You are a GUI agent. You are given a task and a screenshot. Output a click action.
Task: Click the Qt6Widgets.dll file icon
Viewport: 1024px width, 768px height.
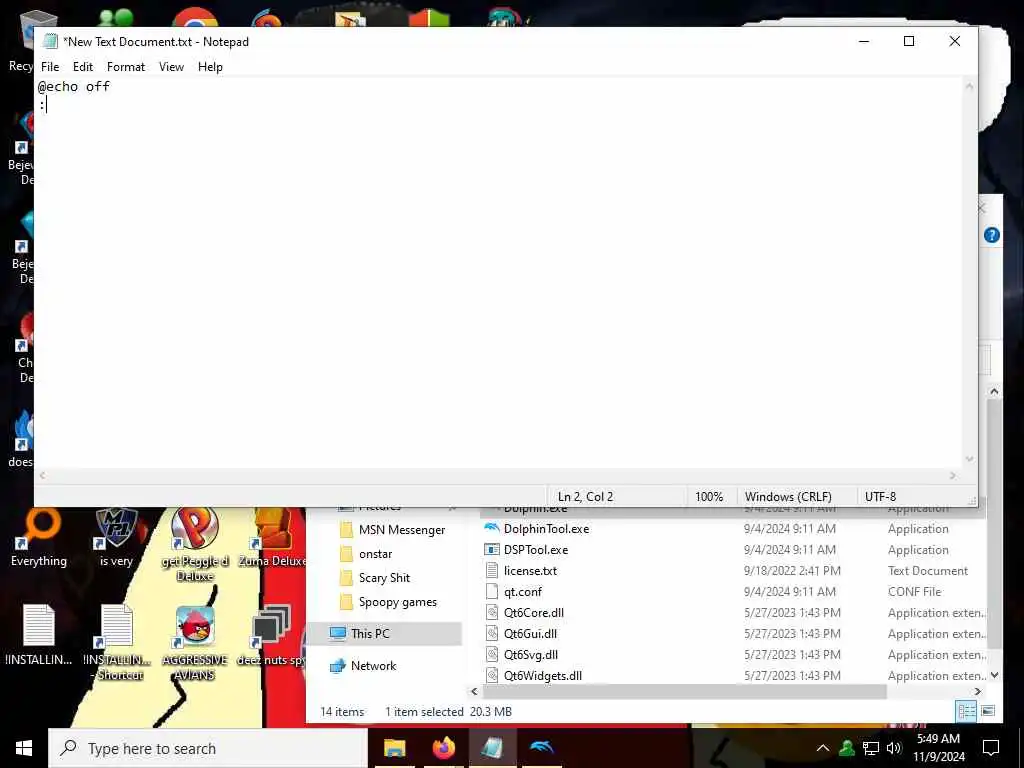tap(492, 675)
